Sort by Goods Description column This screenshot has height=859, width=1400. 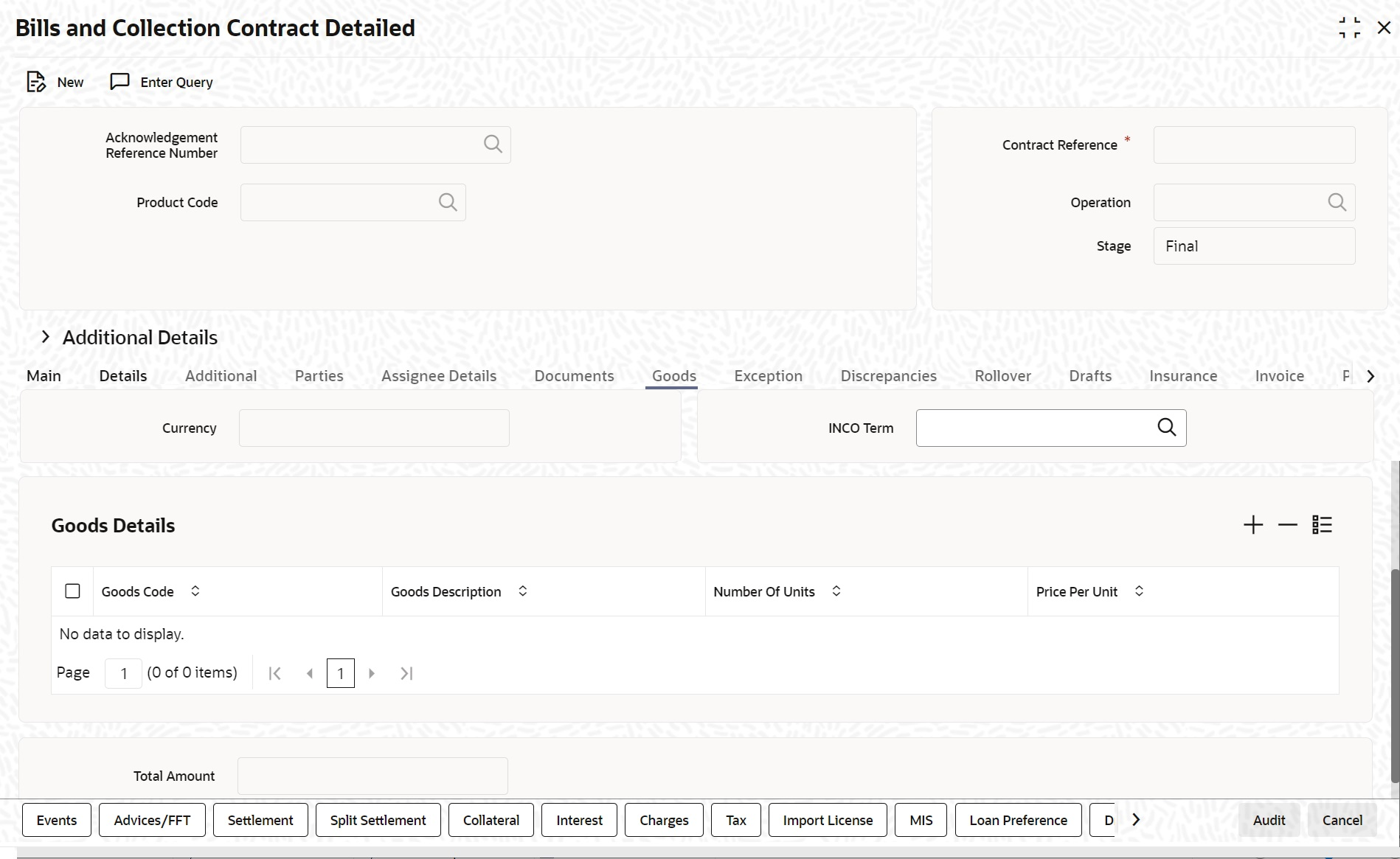tap(522, 591)
